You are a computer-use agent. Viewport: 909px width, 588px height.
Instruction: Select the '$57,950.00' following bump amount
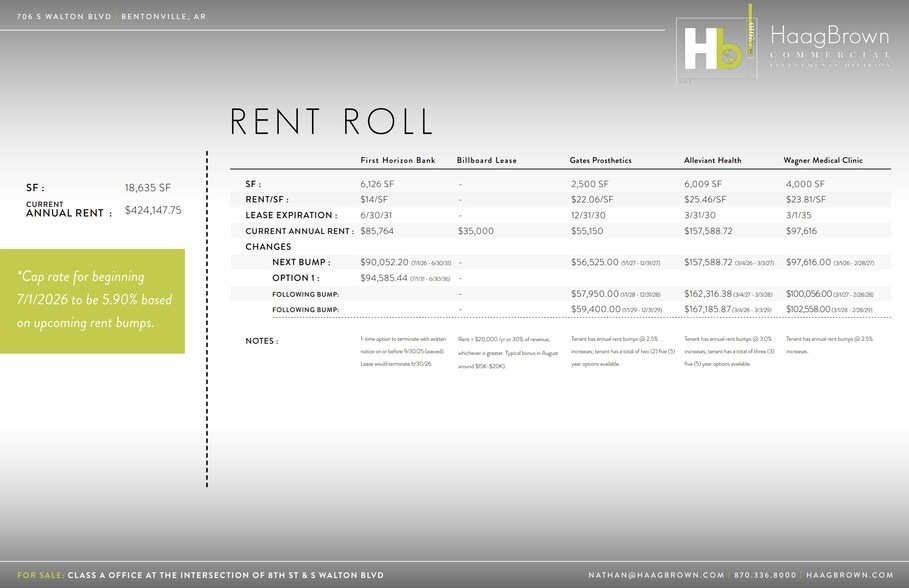coord(595,294)
